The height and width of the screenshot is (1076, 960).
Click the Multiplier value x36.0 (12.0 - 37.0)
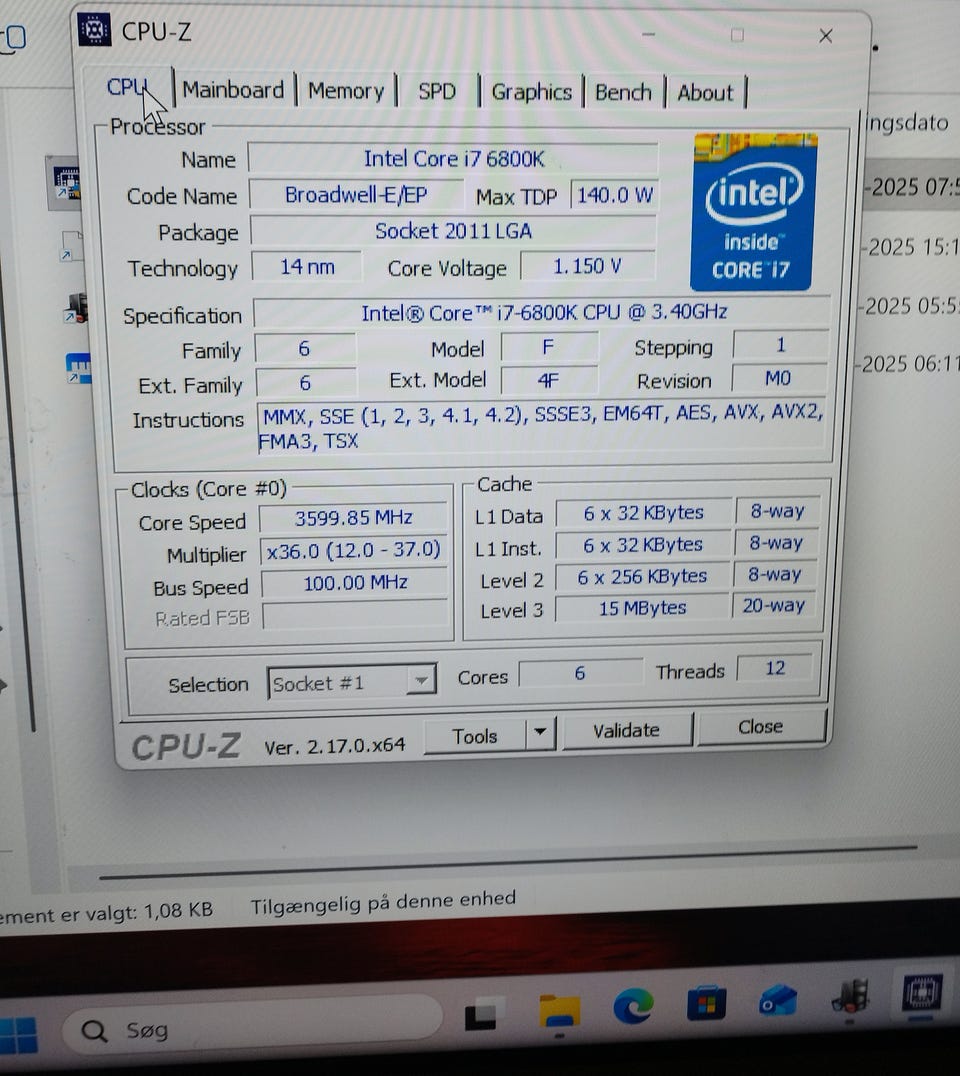coord(353,550)
